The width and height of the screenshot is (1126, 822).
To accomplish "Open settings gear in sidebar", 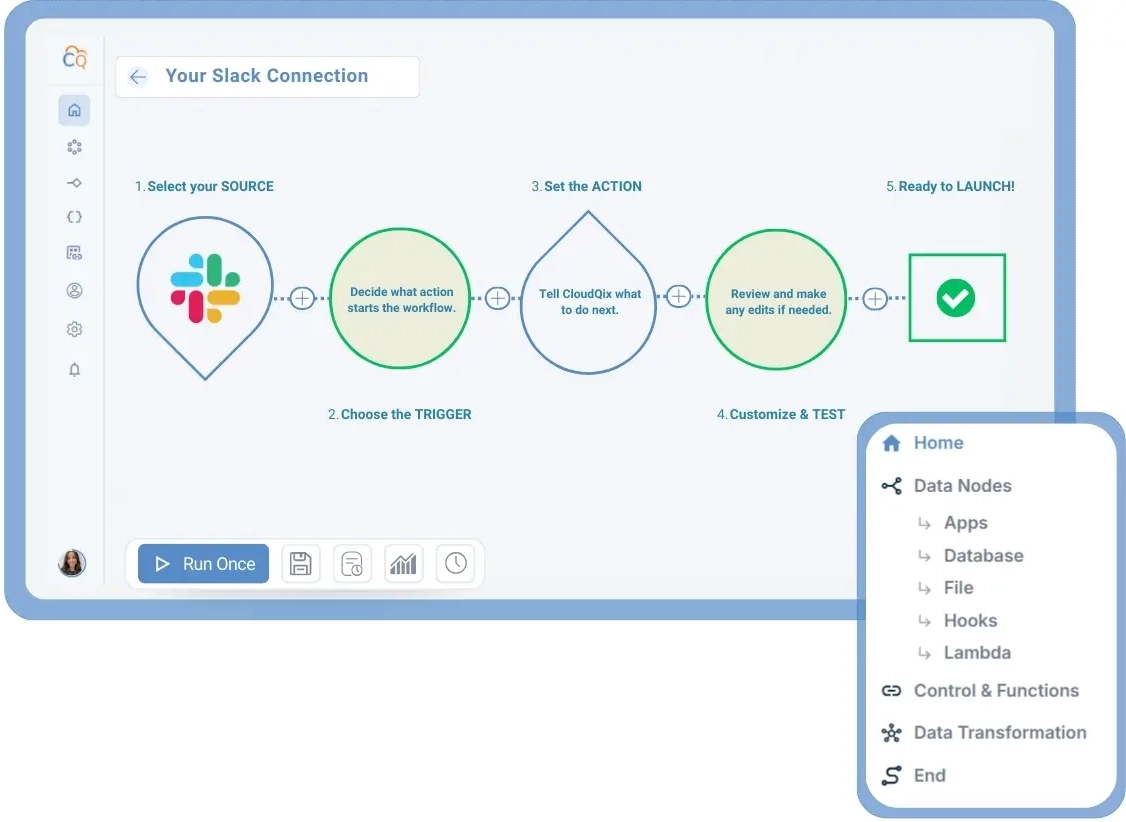I will coord(74,329).
